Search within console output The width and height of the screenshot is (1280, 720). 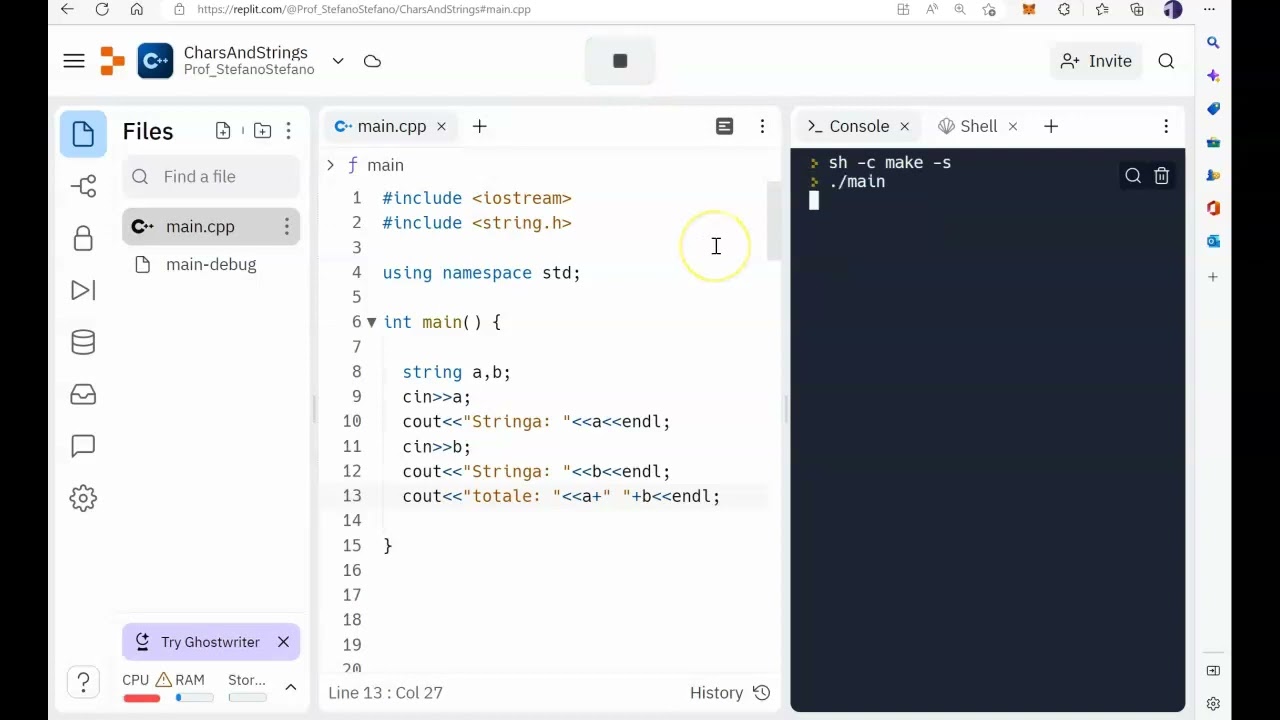pos(1133,176)
